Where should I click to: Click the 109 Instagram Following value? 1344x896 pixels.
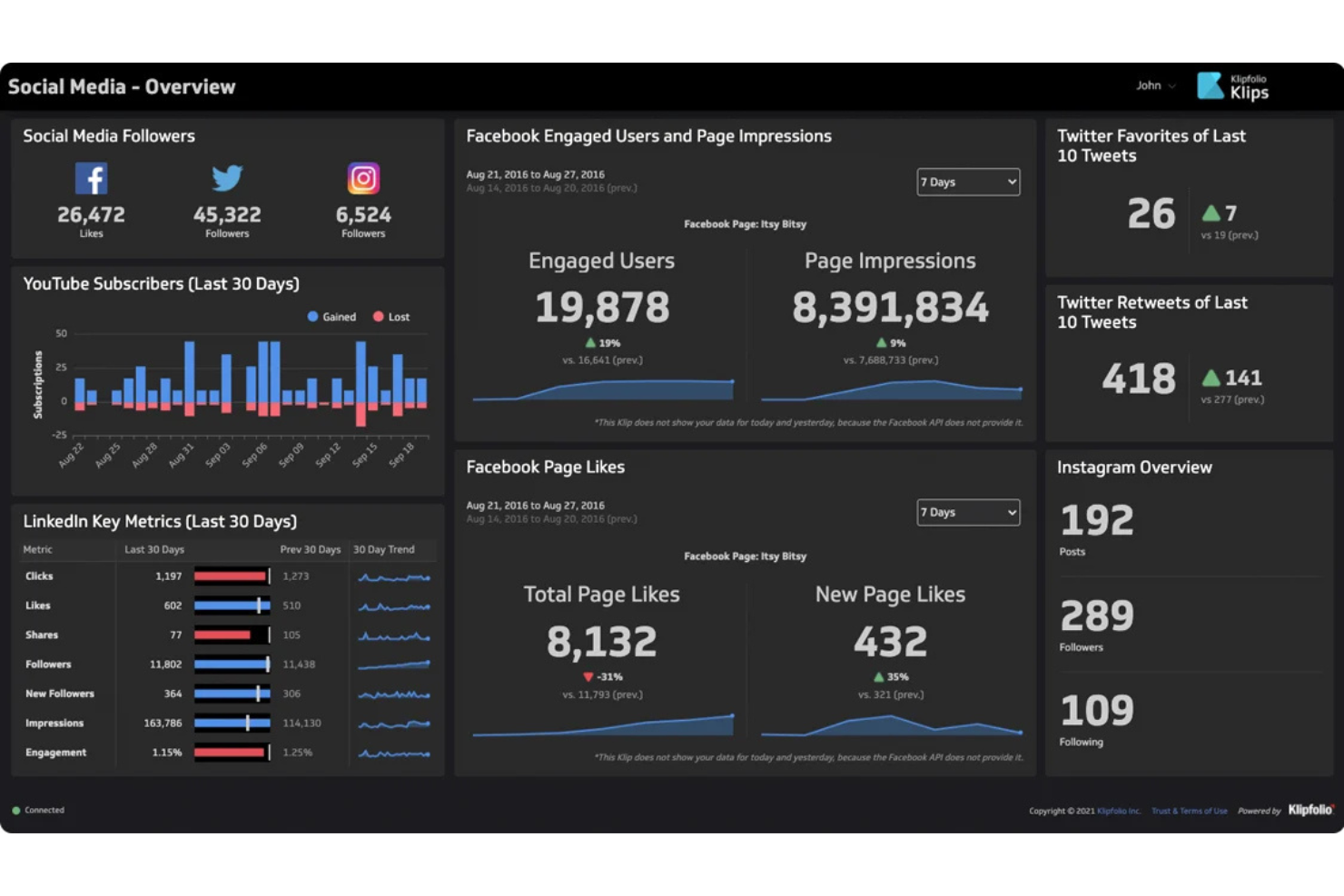[1097, 711]
